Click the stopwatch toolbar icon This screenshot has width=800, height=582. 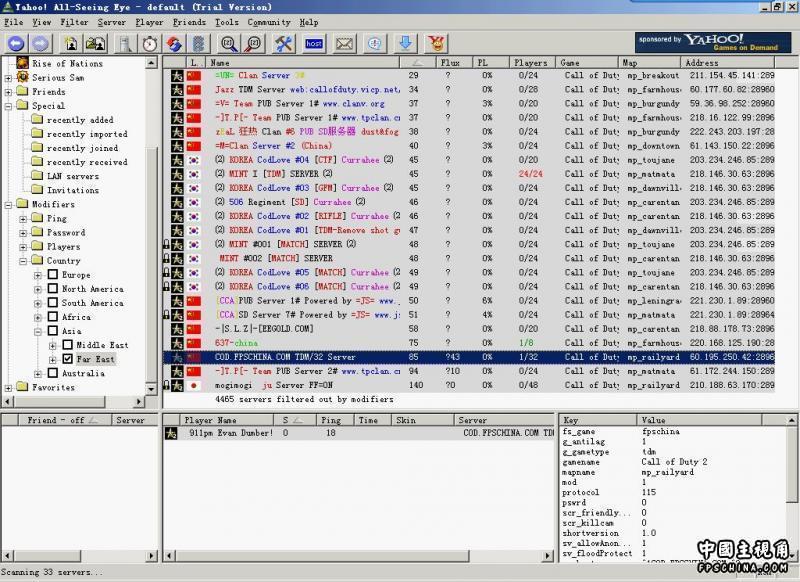[150, 44]
